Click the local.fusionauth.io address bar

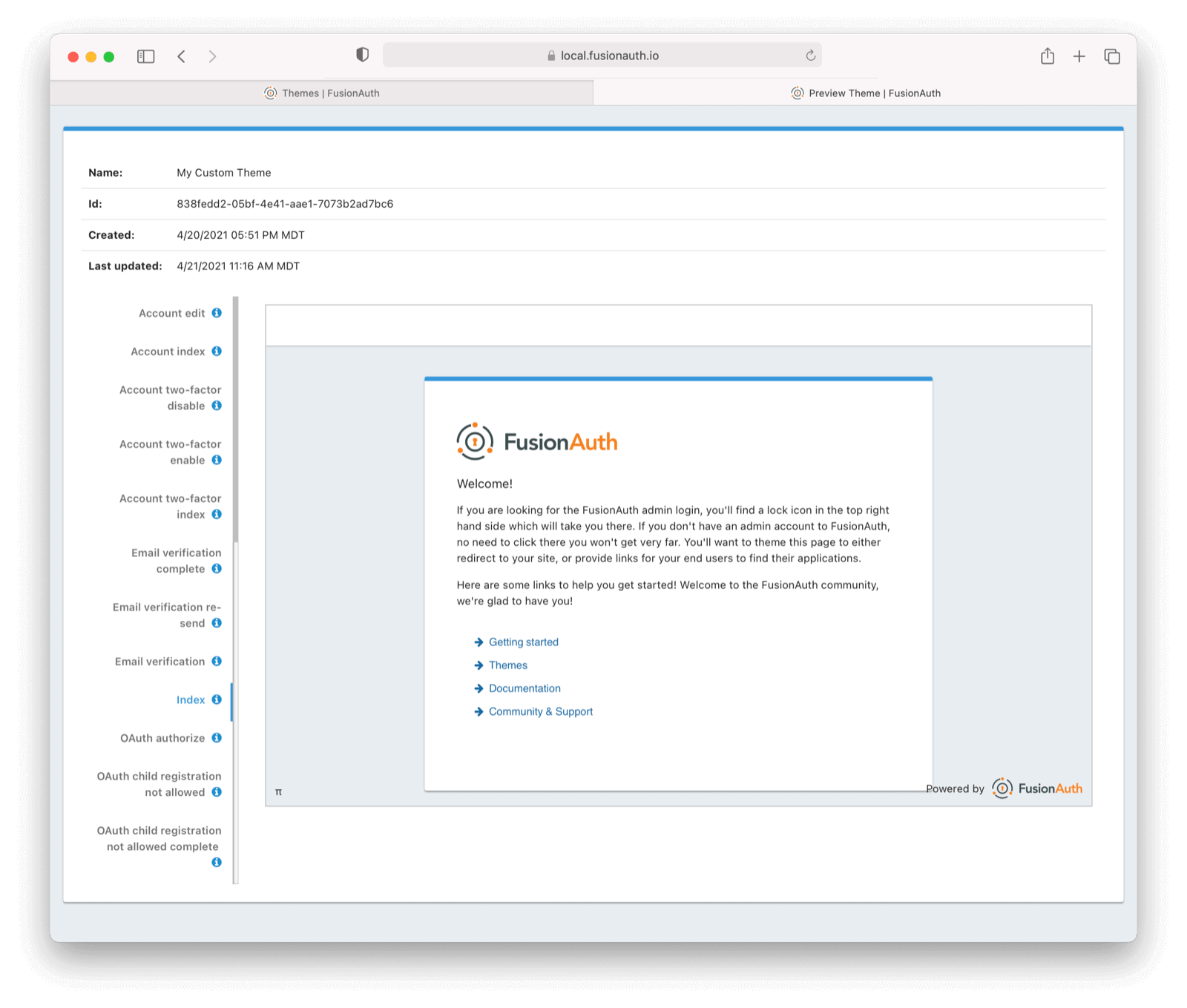tap(602, 56)
